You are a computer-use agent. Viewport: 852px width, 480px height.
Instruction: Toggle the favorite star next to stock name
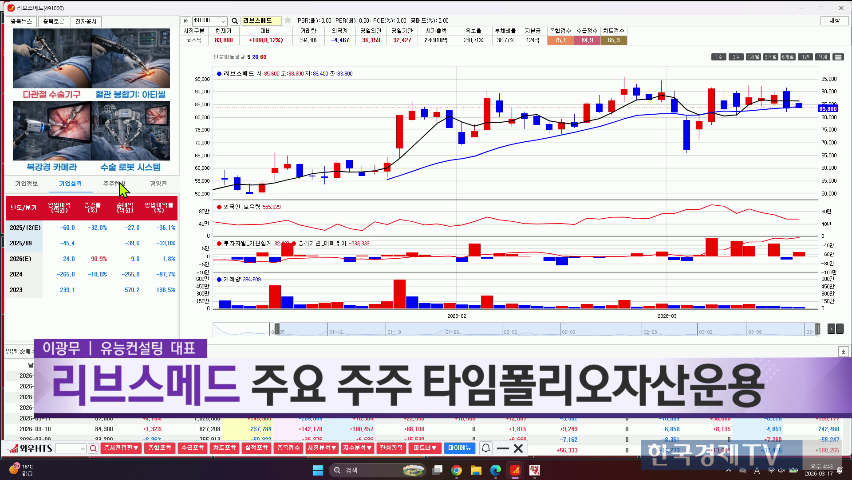[x=288, y=20]
